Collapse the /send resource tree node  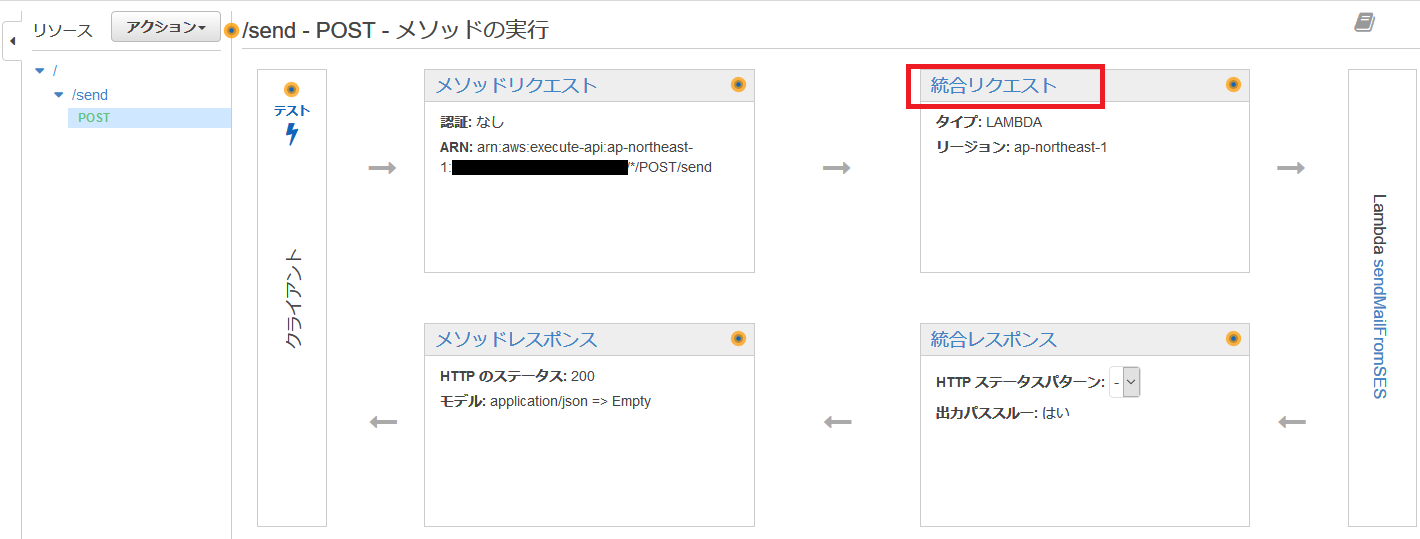58,95
